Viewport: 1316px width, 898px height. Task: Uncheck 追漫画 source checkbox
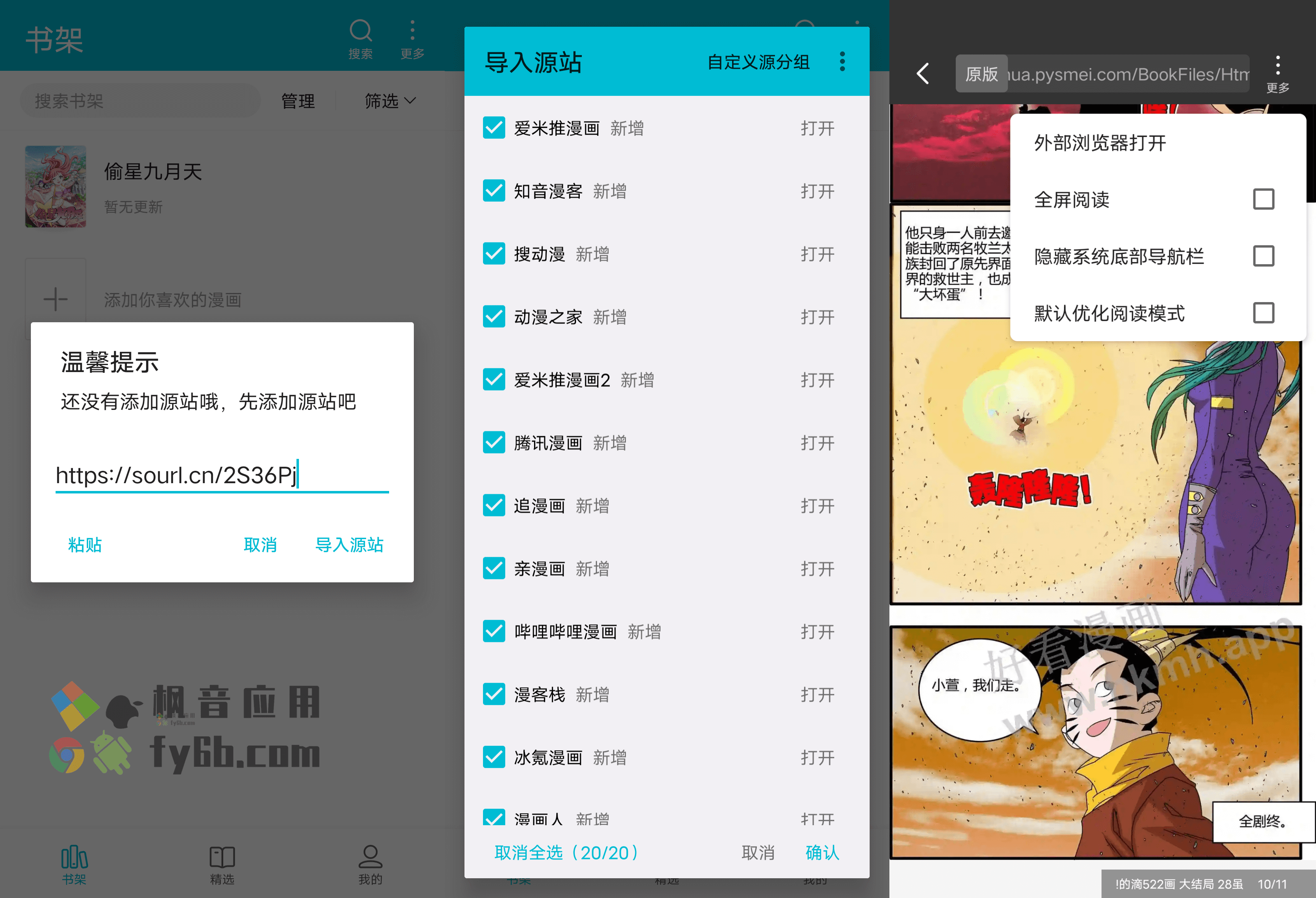[494, 505]
